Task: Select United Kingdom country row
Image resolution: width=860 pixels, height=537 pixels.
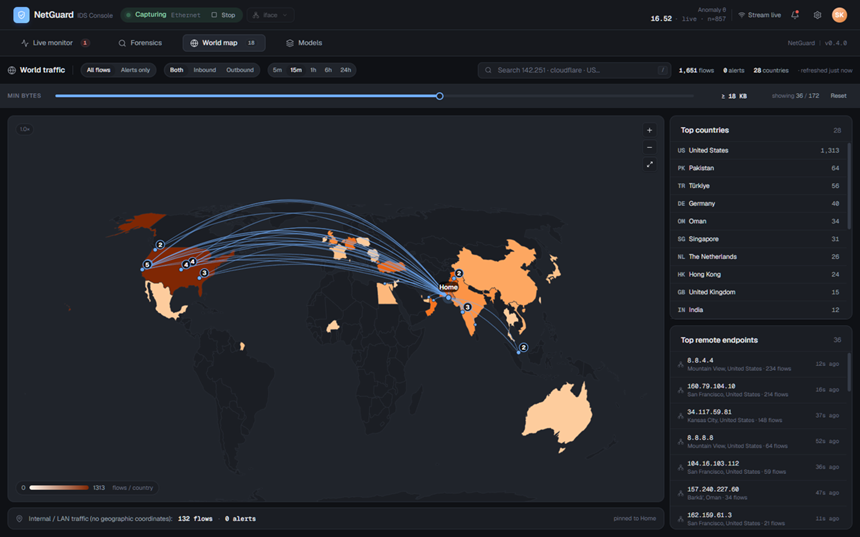Action: [x=759, y=292]
